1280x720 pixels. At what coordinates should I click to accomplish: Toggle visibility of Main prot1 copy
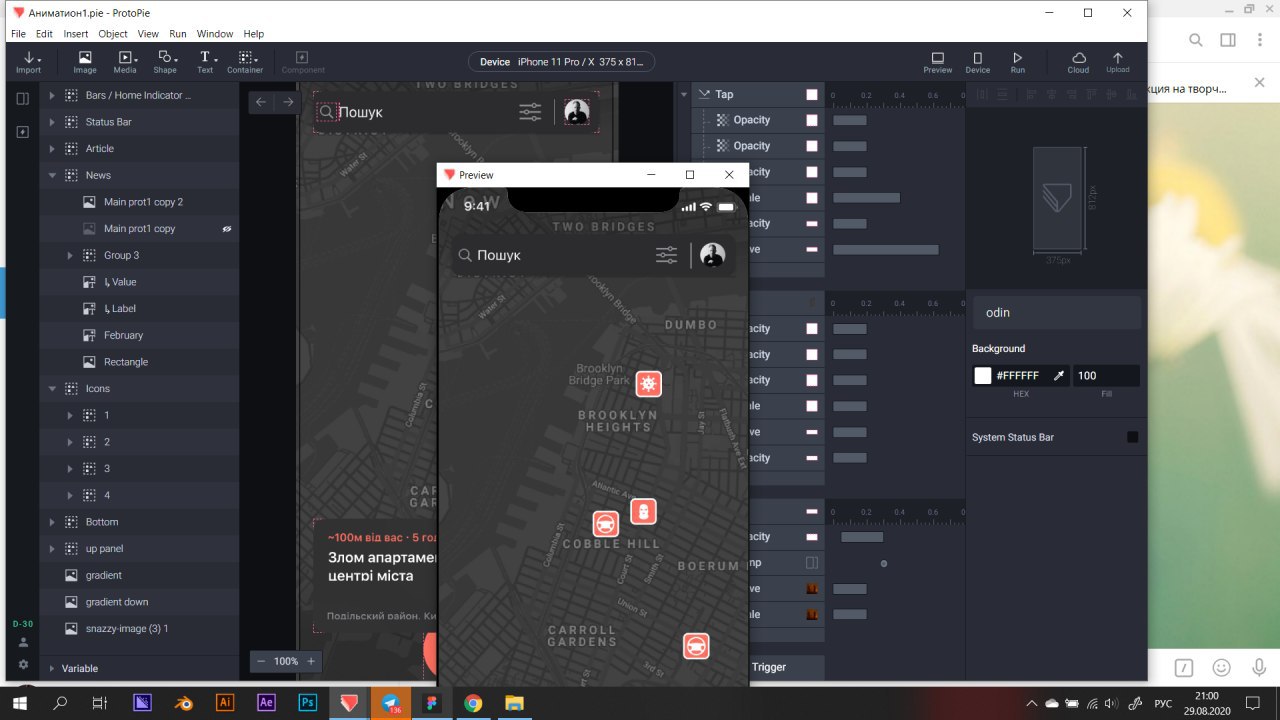[x=226, y=229]
